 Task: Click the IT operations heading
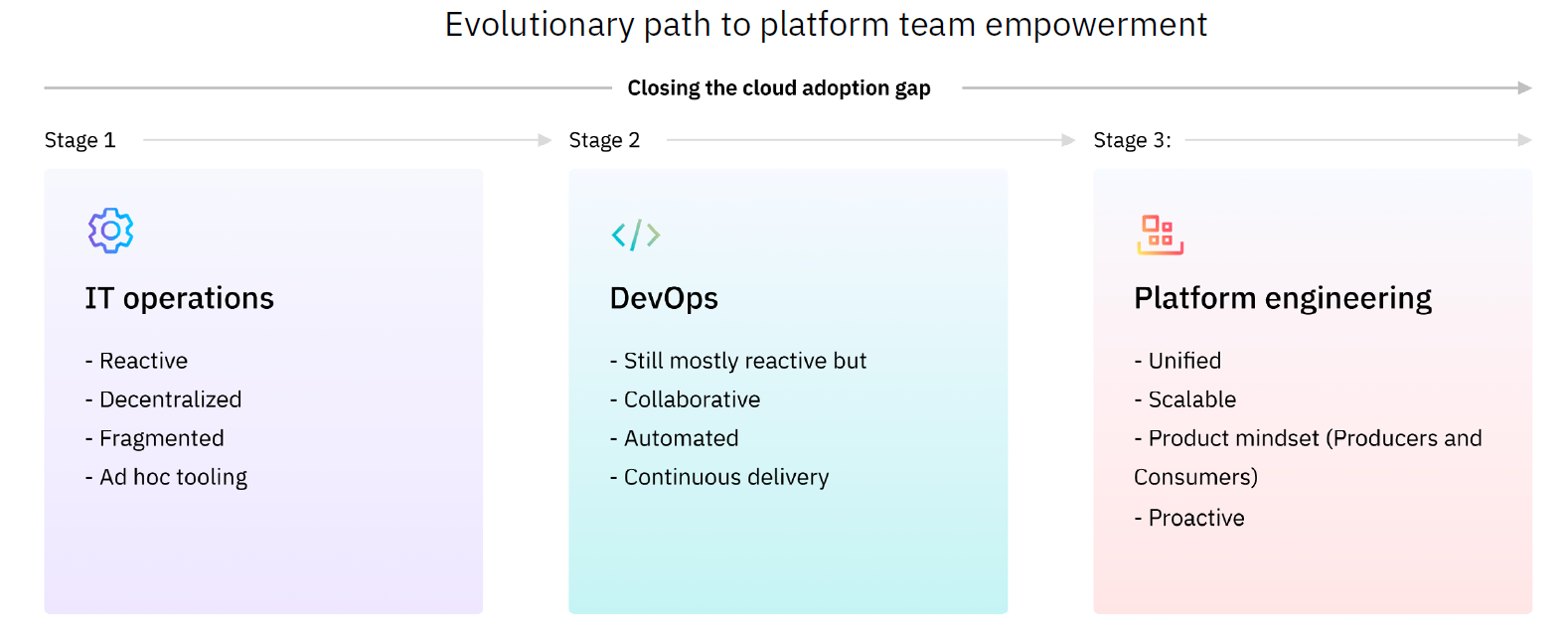pyautogui.click(x=179, y=298)
